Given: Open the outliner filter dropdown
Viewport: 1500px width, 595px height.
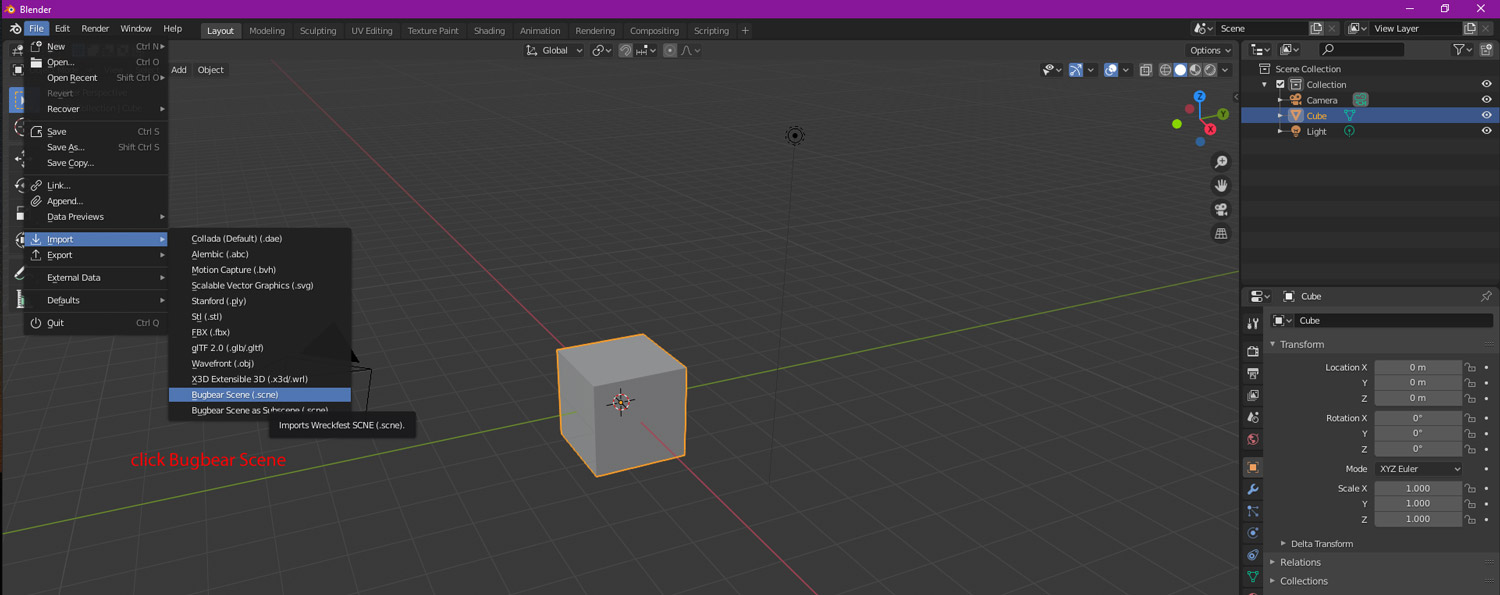Looking at the screenshot, I should point(1462,49).
